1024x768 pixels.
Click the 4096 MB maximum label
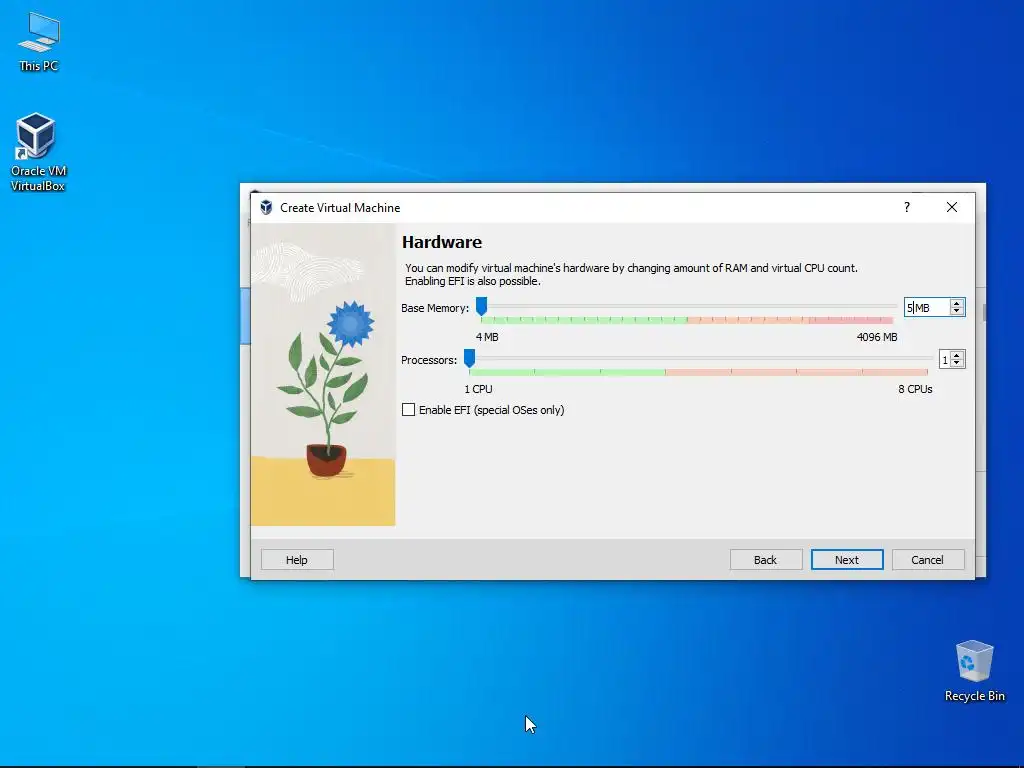click(876, 337)
